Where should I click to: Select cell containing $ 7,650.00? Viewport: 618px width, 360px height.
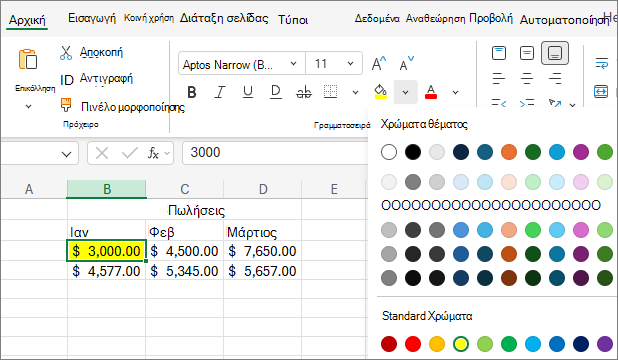[262, 251]
